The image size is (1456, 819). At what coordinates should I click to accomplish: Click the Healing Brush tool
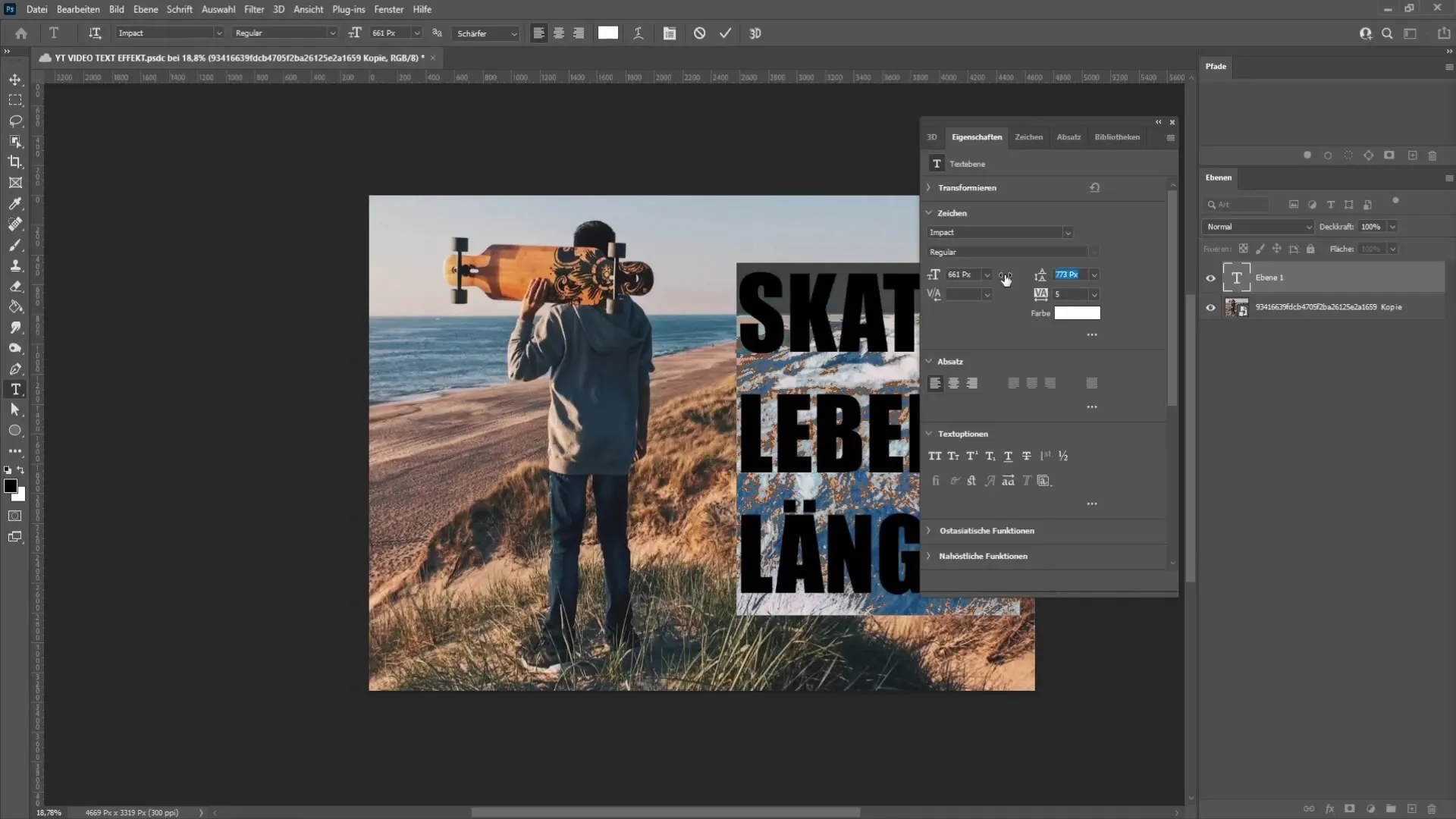[15, 223]
